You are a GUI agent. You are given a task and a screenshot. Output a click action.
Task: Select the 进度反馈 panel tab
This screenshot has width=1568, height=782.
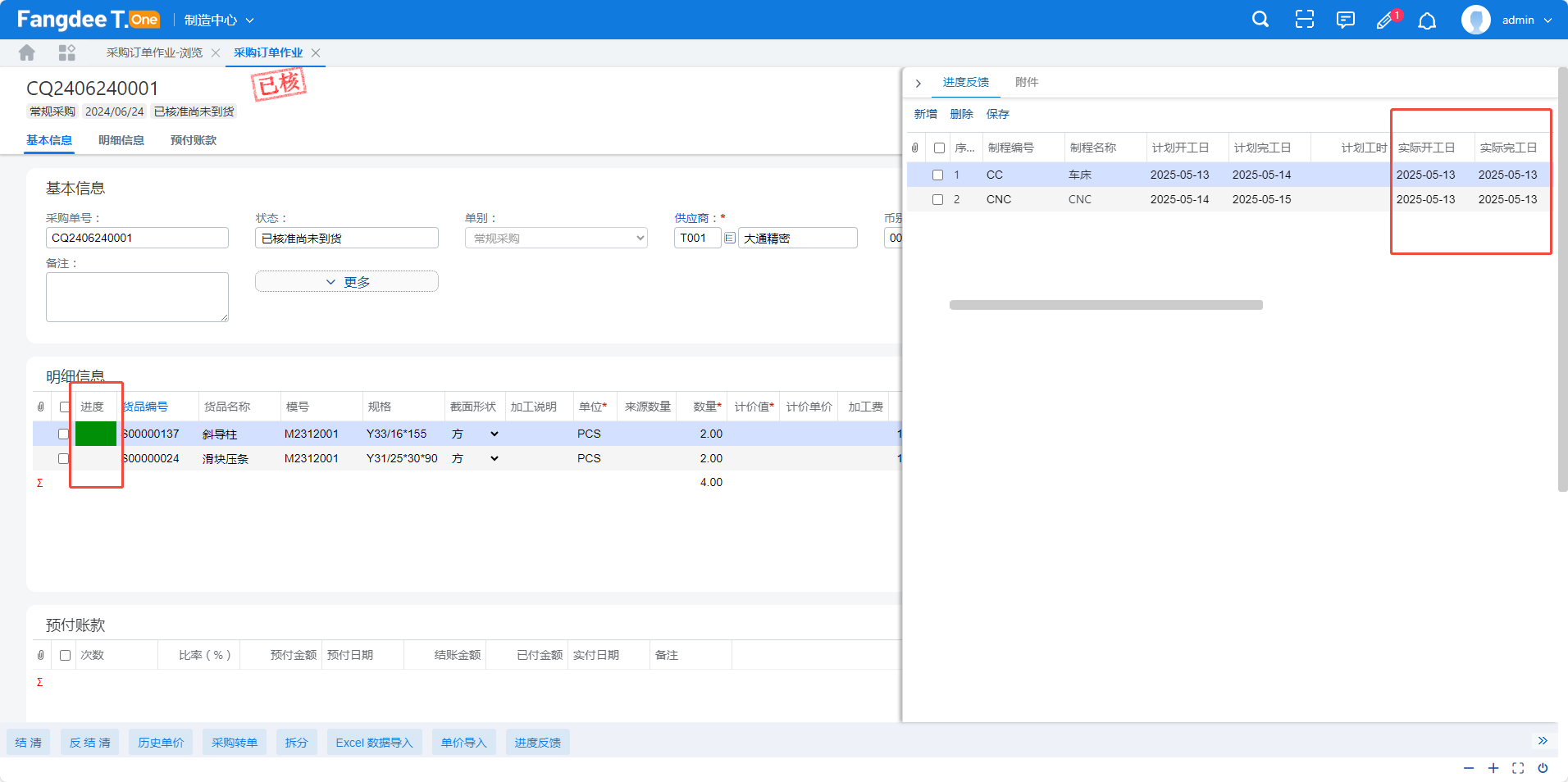pos(966,82)
